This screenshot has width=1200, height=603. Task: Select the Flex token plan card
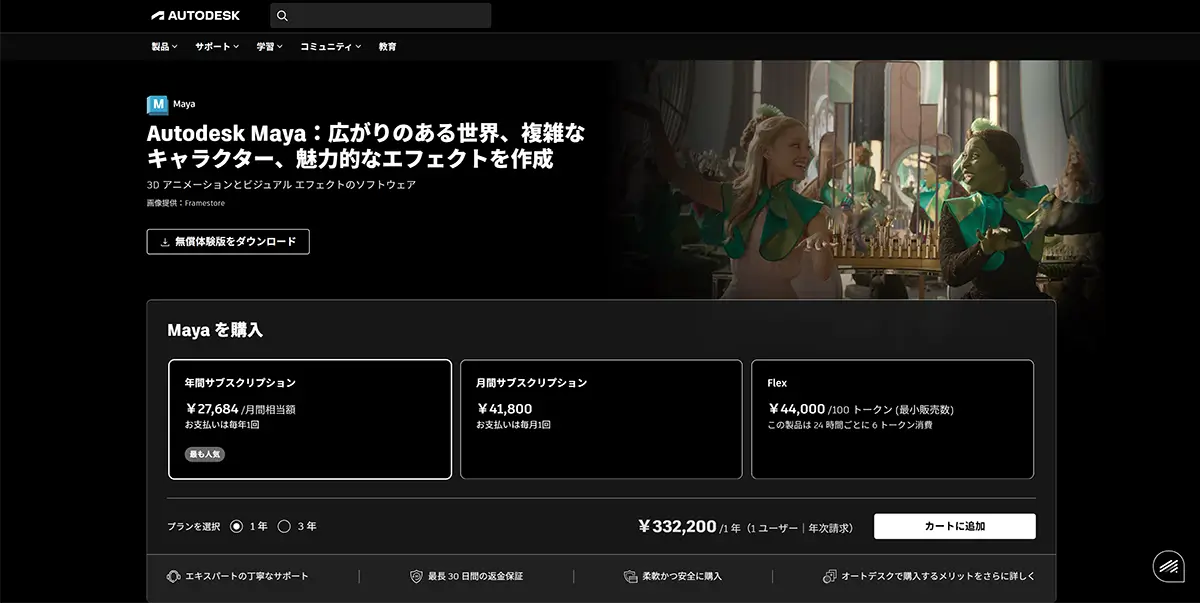tap(892, 419)
